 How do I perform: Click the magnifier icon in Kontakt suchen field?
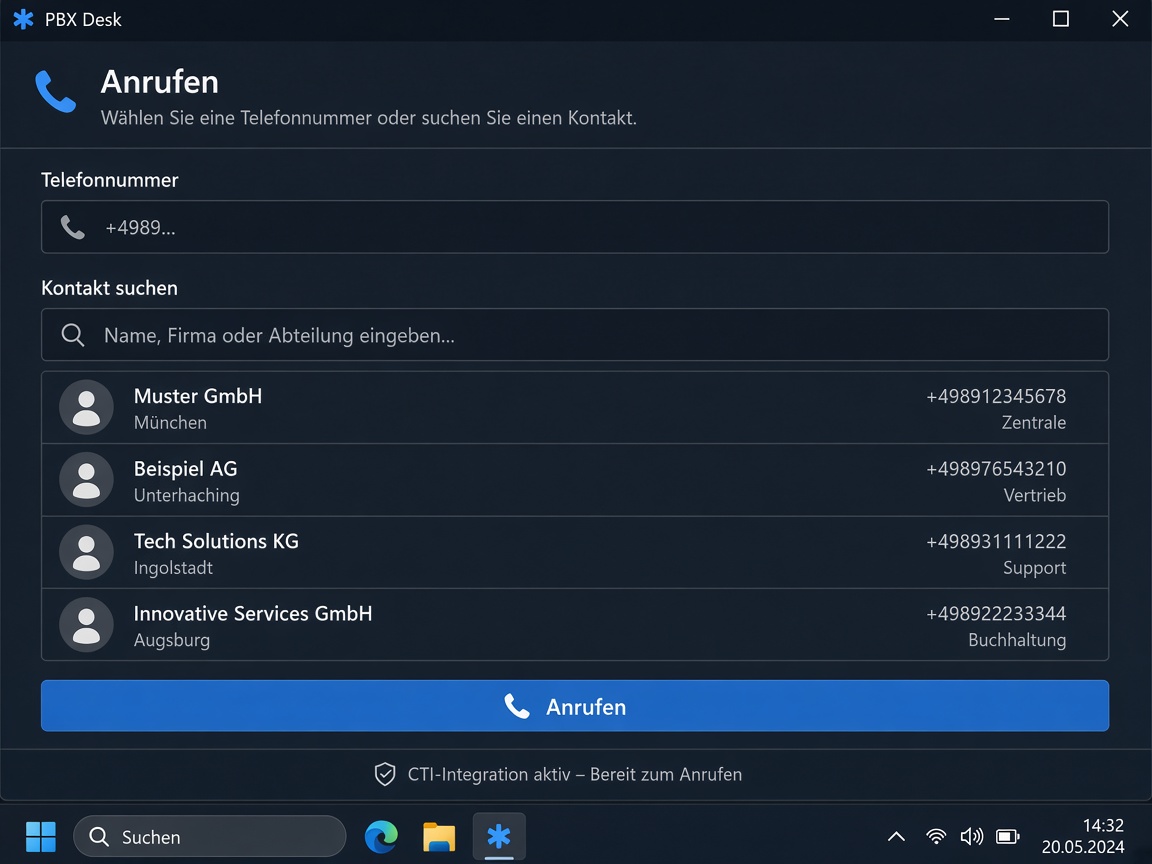click(x=73, y=335)
